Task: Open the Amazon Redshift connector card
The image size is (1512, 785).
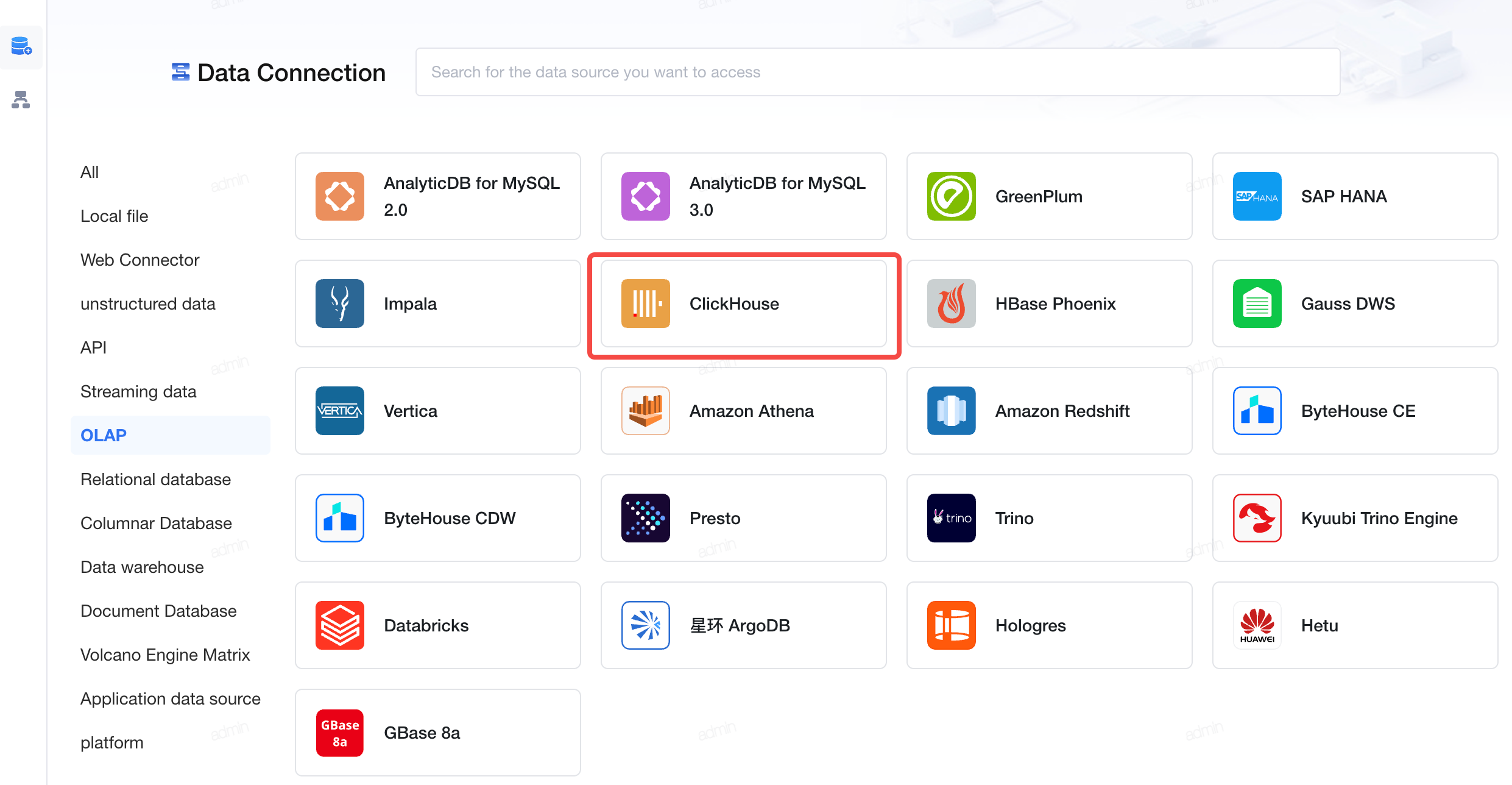Action: tap(1049, 411)
